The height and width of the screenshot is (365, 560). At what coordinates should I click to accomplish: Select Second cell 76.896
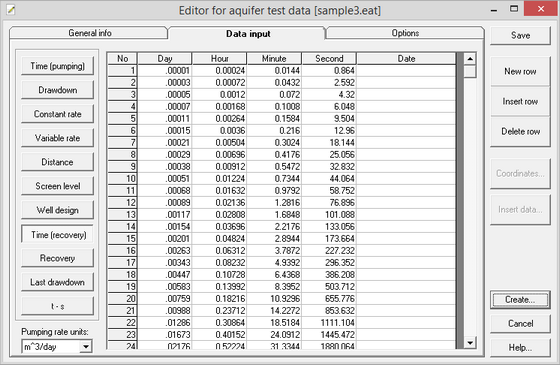[x=329, y=202]
